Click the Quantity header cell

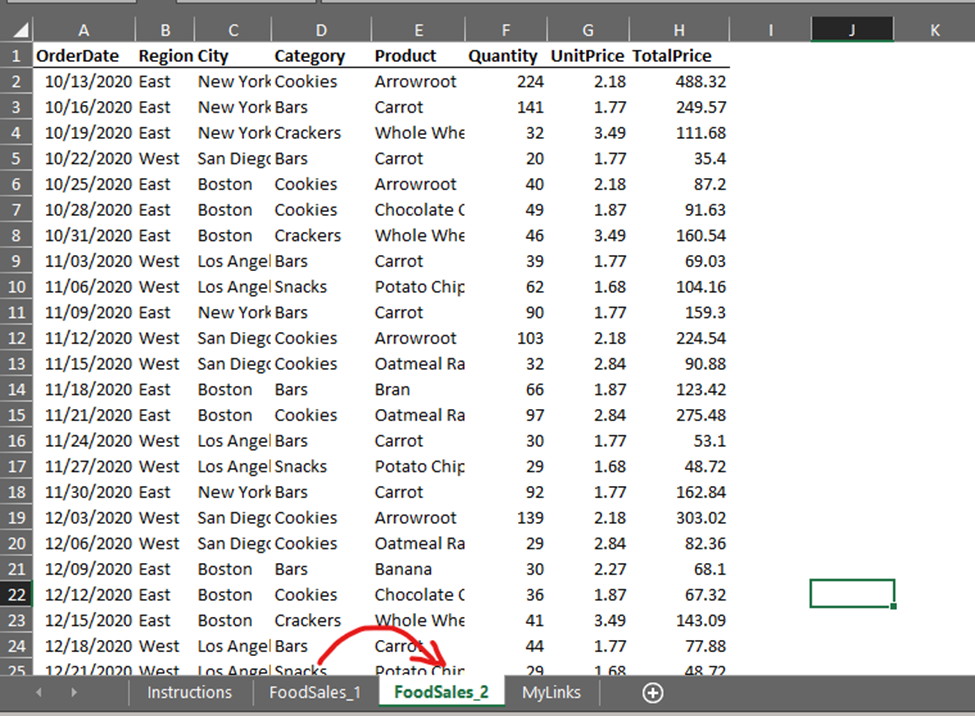click(x=503, y=56)
